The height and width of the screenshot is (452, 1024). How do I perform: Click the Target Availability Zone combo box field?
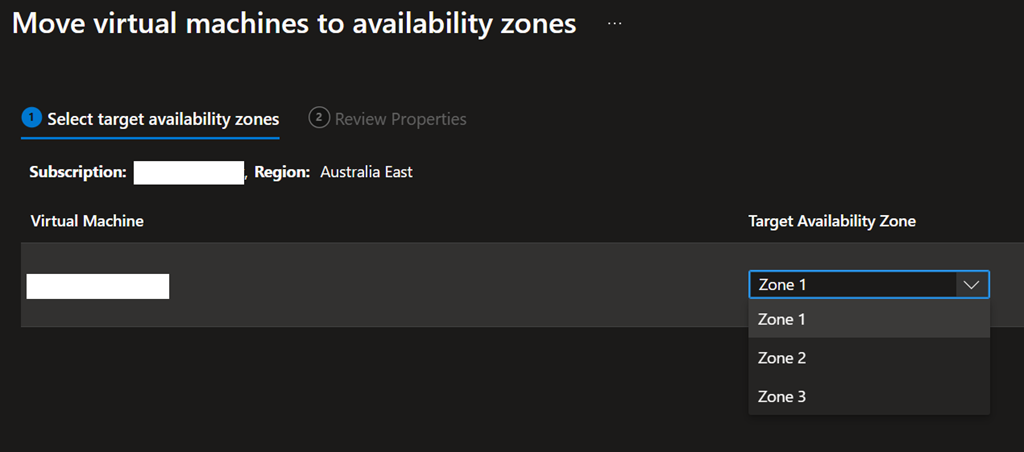click(853, 285)
